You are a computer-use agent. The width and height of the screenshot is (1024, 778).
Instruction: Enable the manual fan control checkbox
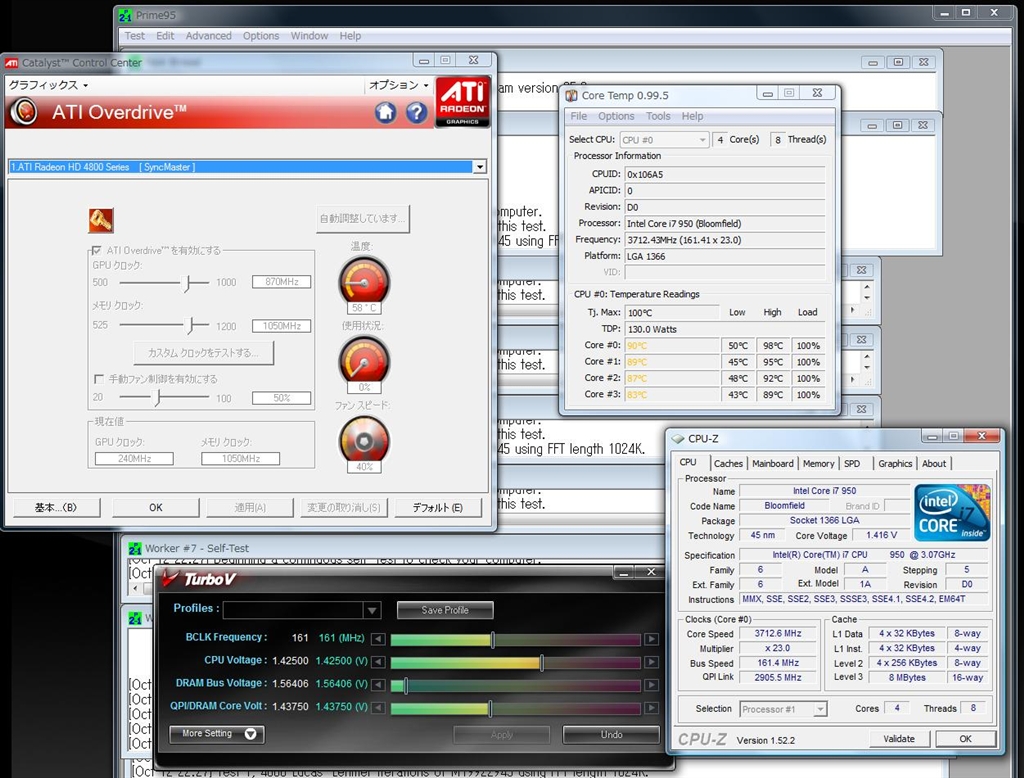pyautogui.click(x=98, y=379)
